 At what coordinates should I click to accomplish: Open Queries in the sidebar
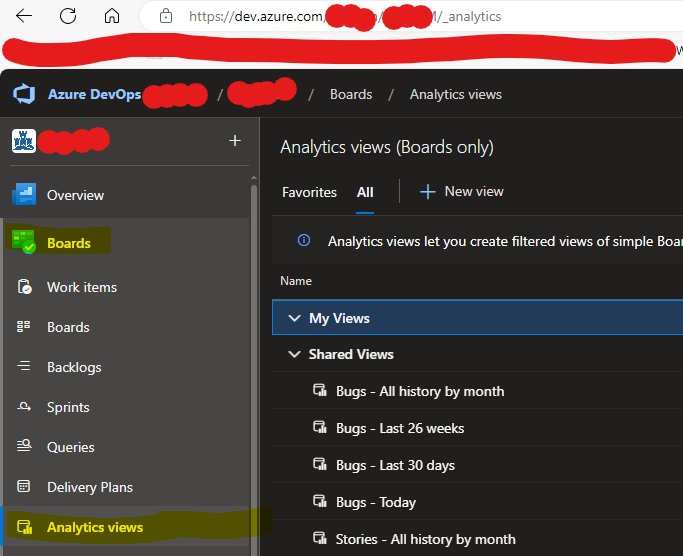point(70,447)
